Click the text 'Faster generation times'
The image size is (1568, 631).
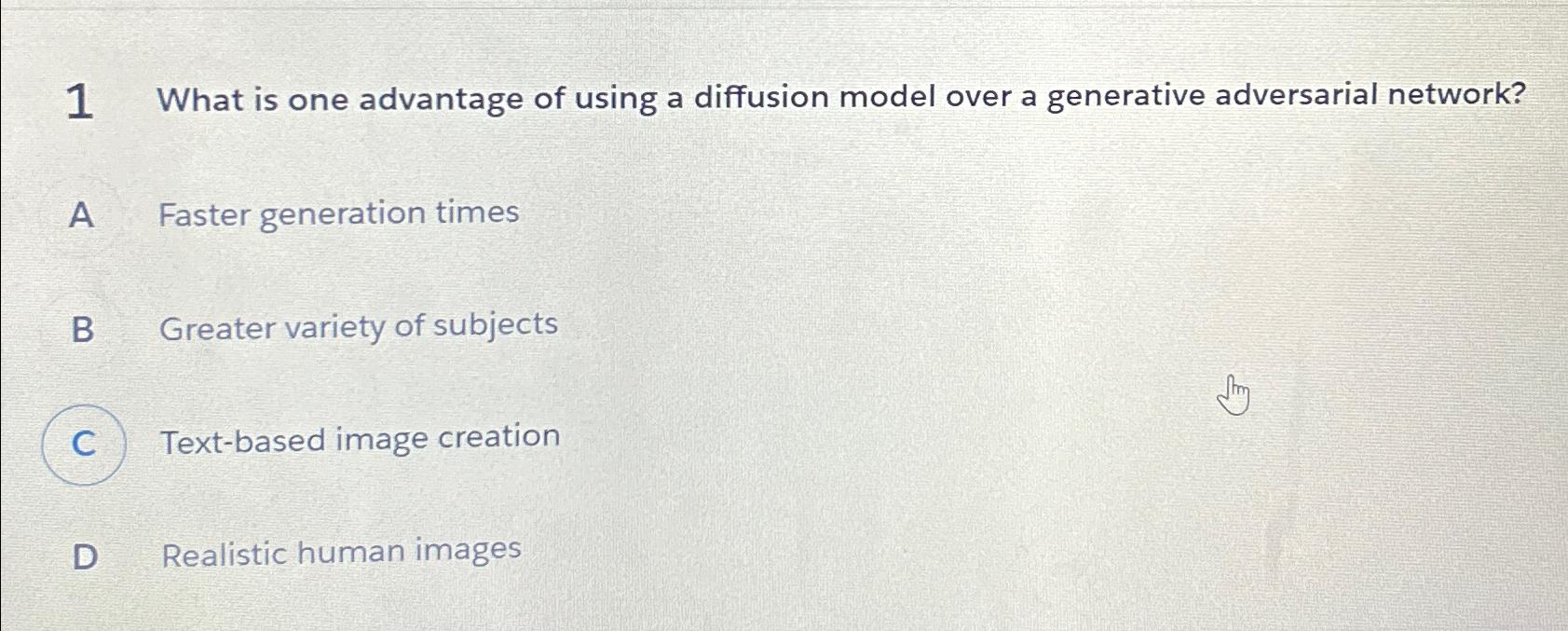338,214
